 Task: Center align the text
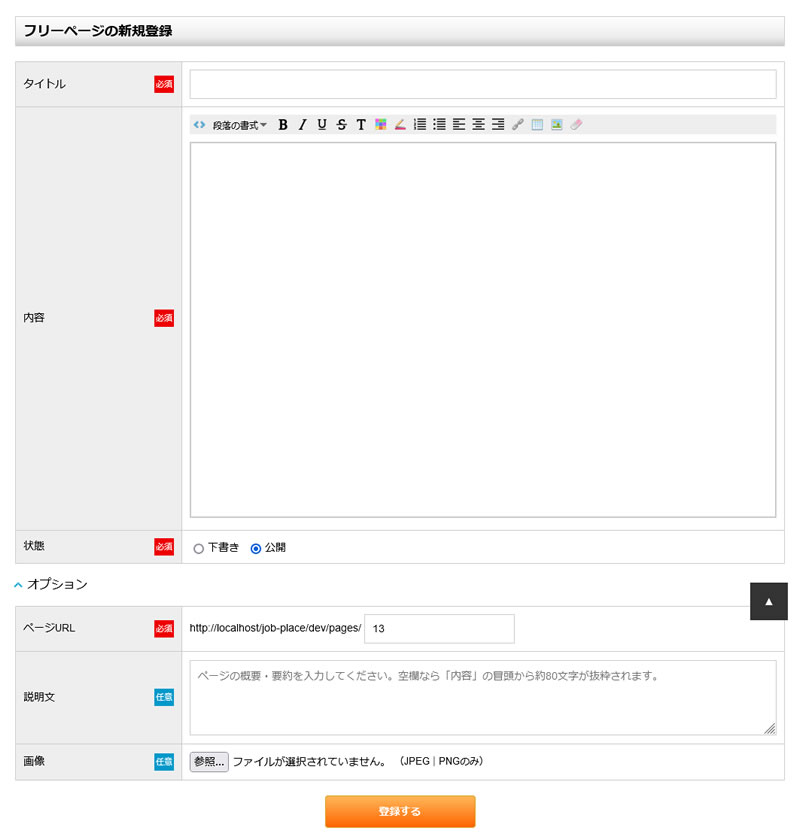[x=479, y=125]
